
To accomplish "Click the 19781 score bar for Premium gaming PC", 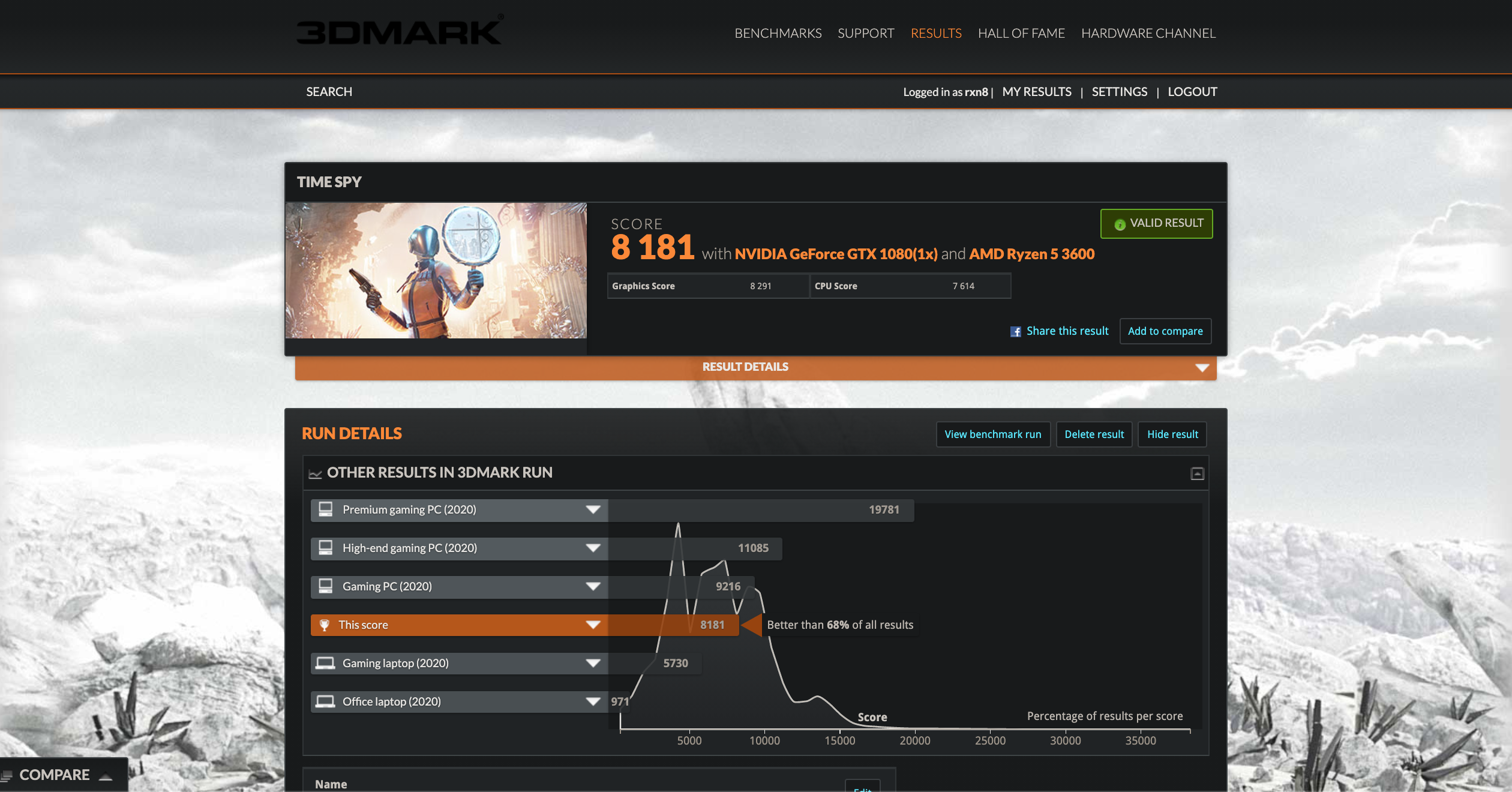I will [761, 510].
